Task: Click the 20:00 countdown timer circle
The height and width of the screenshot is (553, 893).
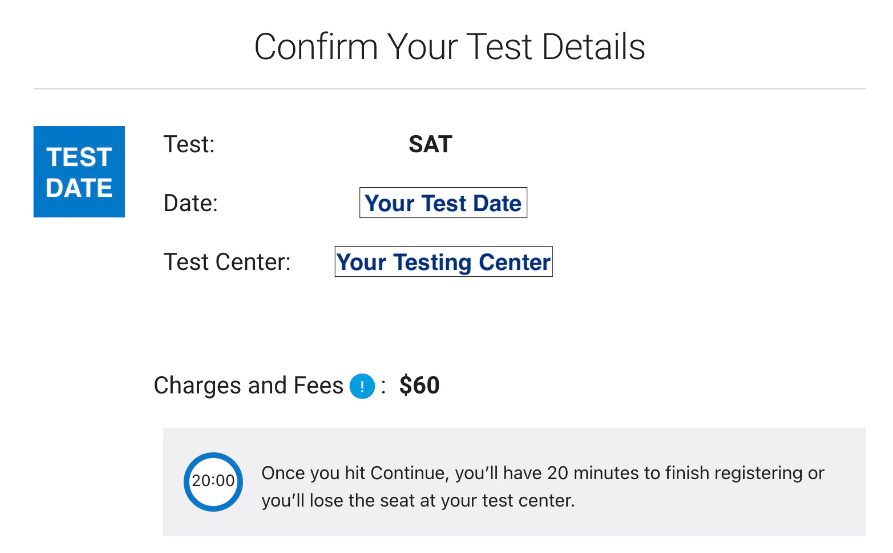Action: 213,482
